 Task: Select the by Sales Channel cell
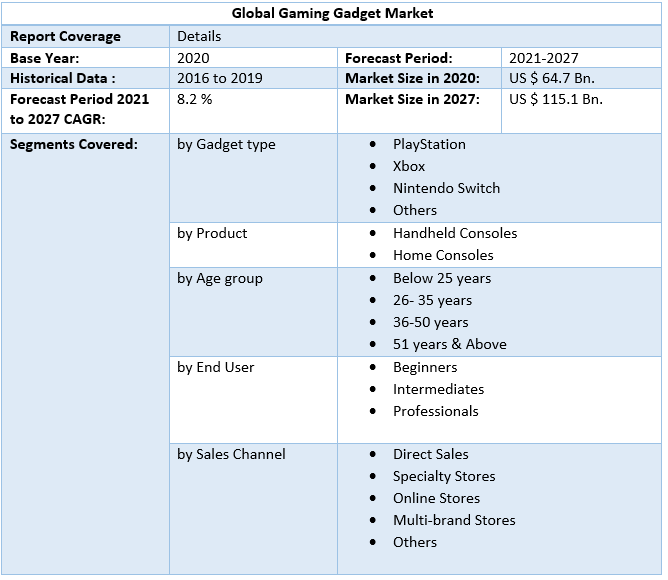(231, 454)
